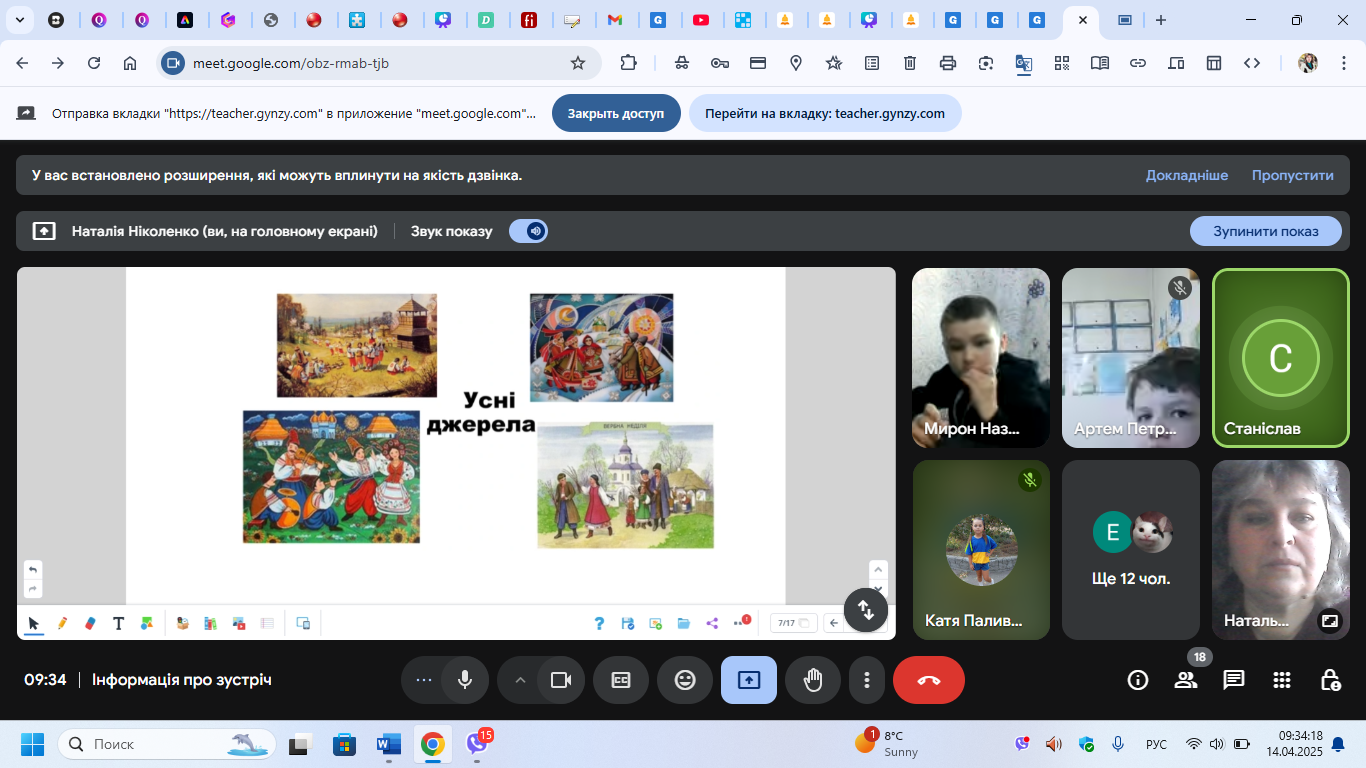Open more options three-dot menu in Meet
Image resolution: width=1366 pixels, height=768 pixels.
tap(866, 680)
